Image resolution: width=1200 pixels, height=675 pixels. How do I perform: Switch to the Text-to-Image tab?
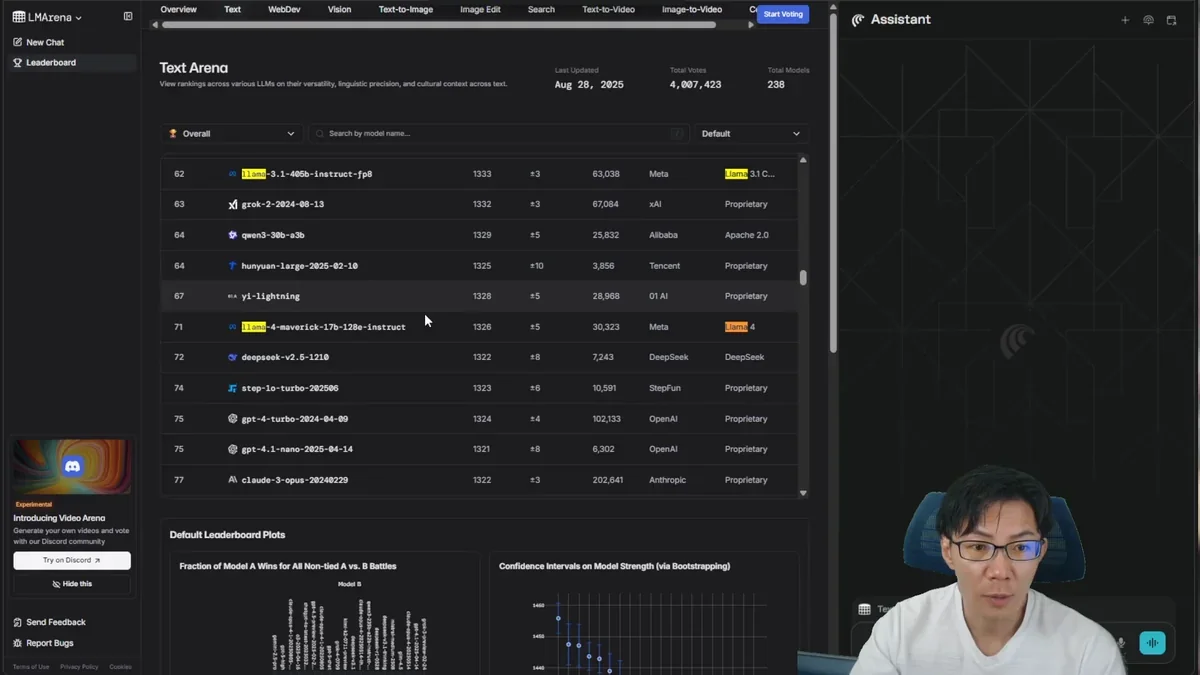[x=406, y=10]
